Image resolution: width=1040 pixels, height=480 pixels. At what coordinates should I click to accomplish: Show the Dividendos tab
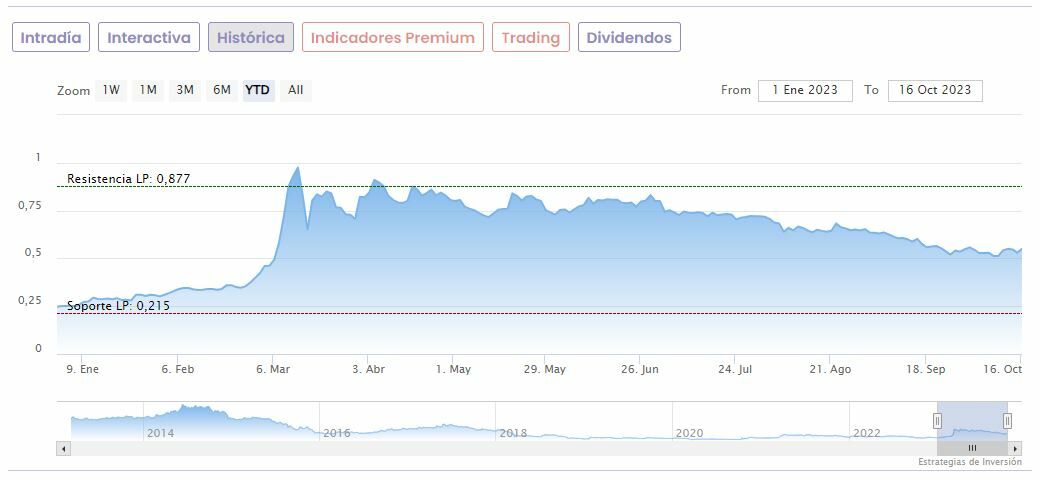click(629, 38)
